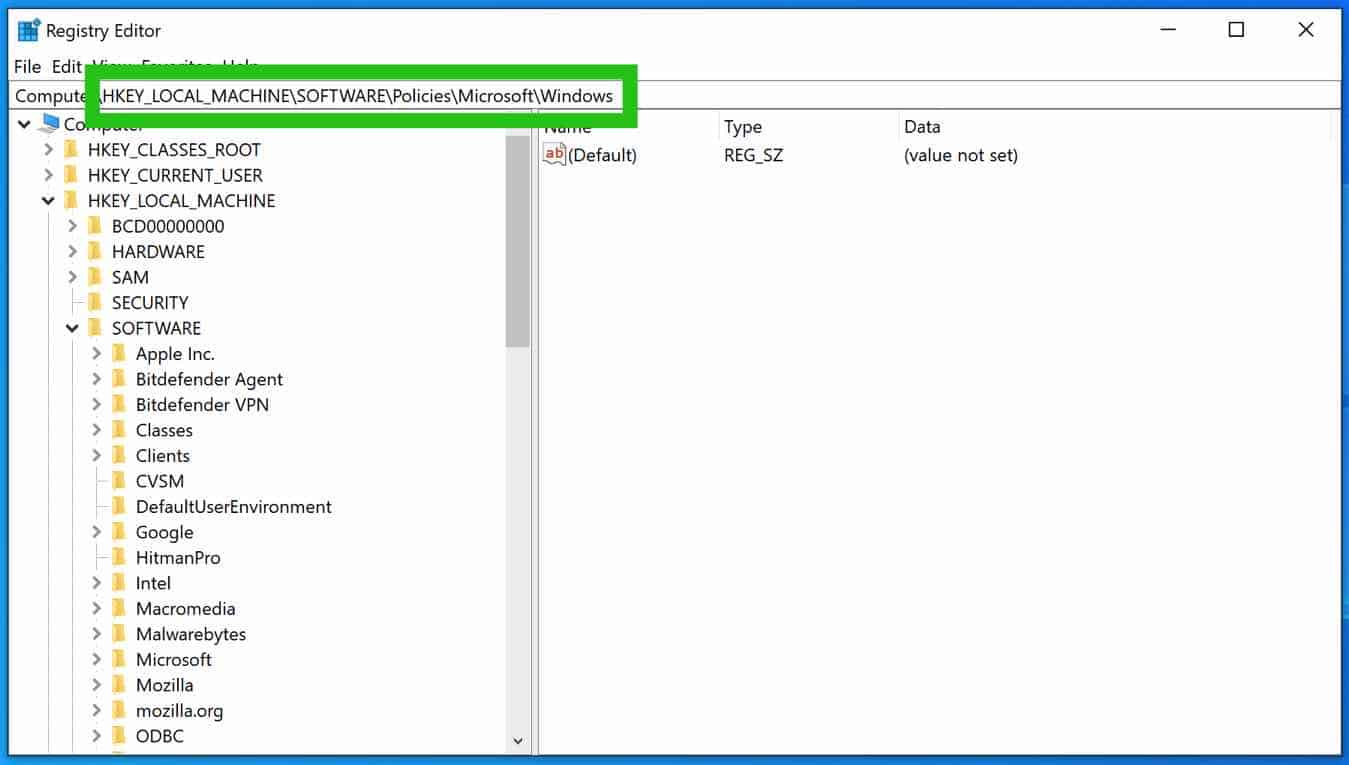Click SECURITY folder icon
The image size is (1349, 765).
pyautogui.click(x=95, y=303)
